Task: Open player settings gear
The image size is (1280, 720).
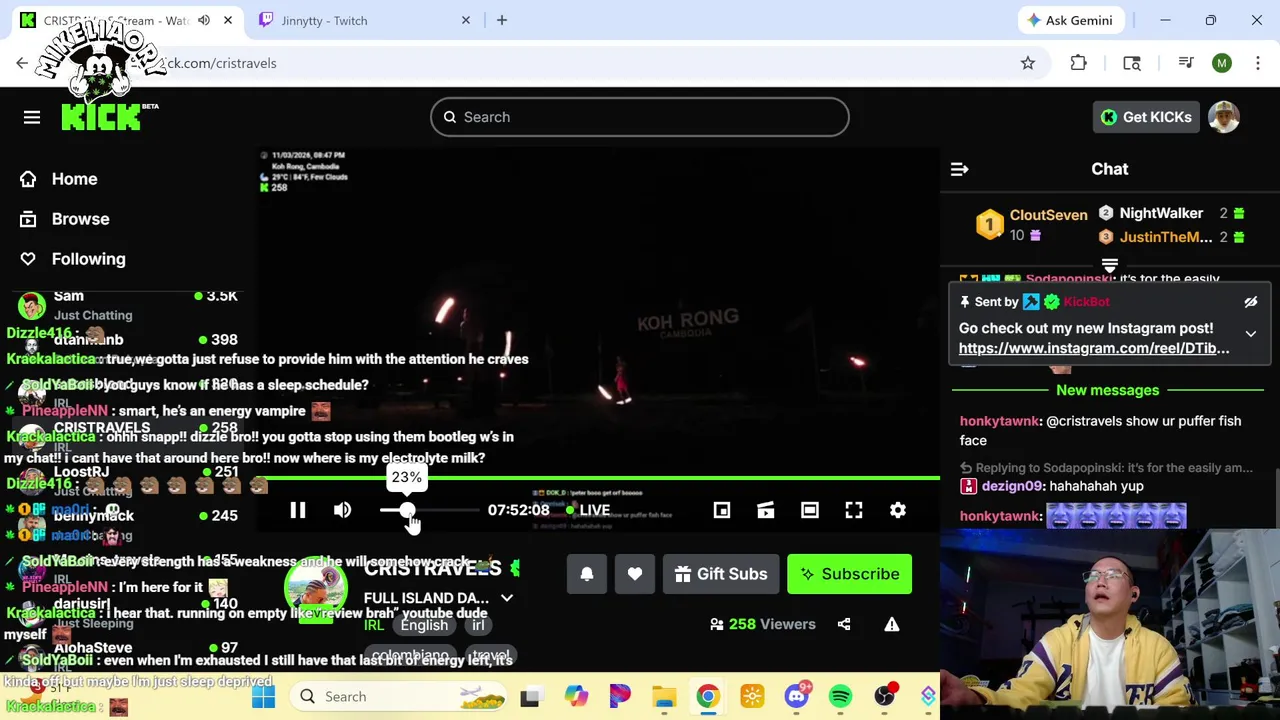Action: pos(898,510)
